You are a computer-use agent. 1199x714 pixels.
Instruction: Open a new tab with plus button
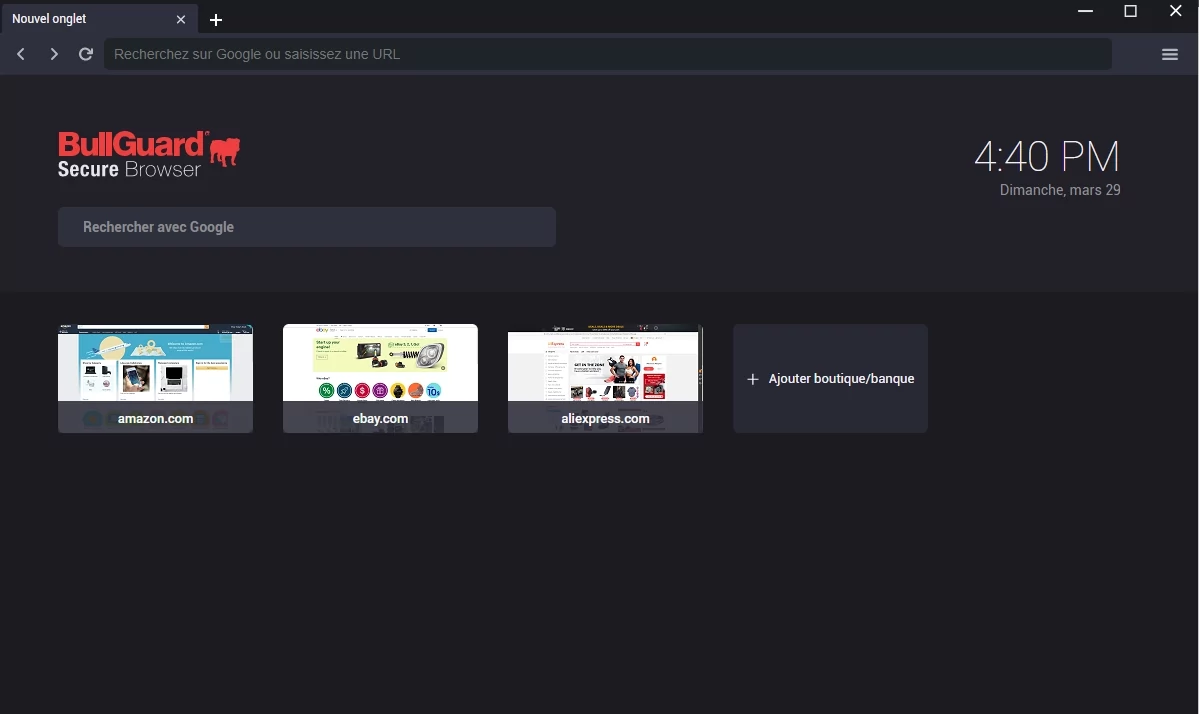pyautogui.click(x=216, y=20)
